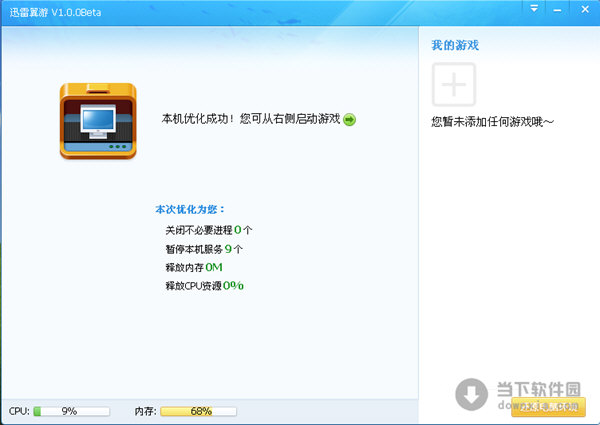The image size is (600, 425).
Task: Close the 迅雷翼游 window
Action: (585, 9)
